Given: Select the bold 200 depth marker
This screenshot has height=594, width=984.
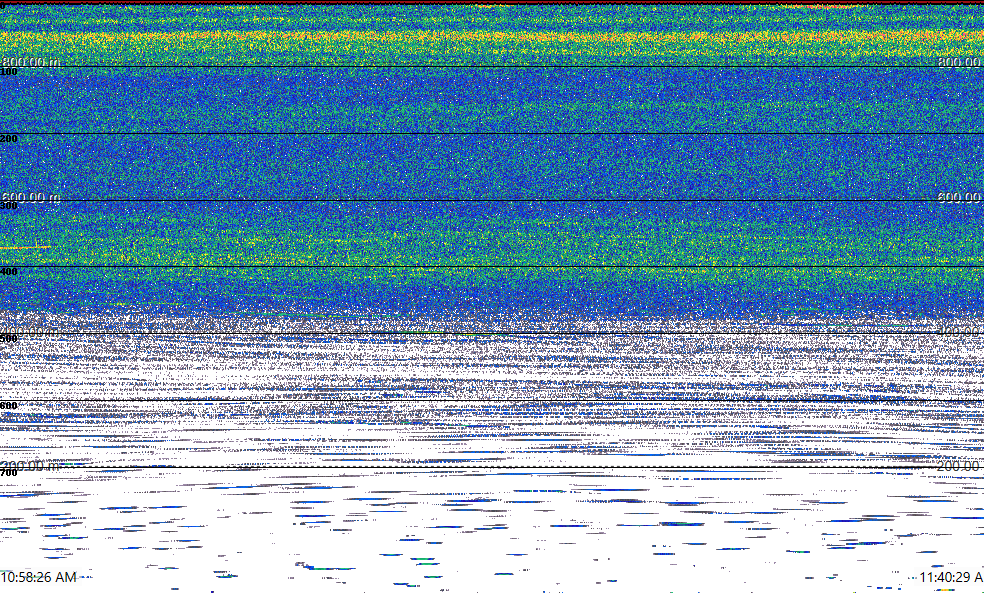Looking at the screenshot, I should [x=9, y=139].
